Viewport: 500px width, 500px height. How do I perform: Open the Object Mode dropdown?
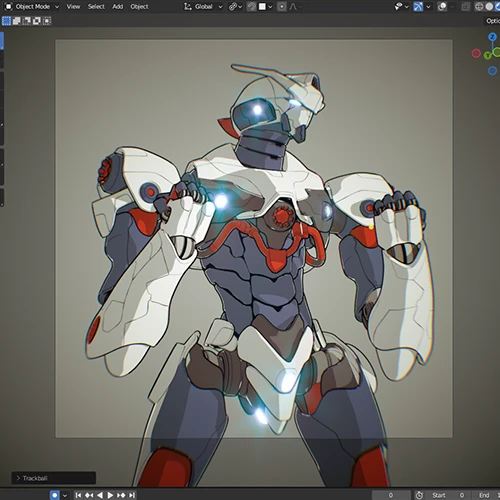[x=32, y=6]
